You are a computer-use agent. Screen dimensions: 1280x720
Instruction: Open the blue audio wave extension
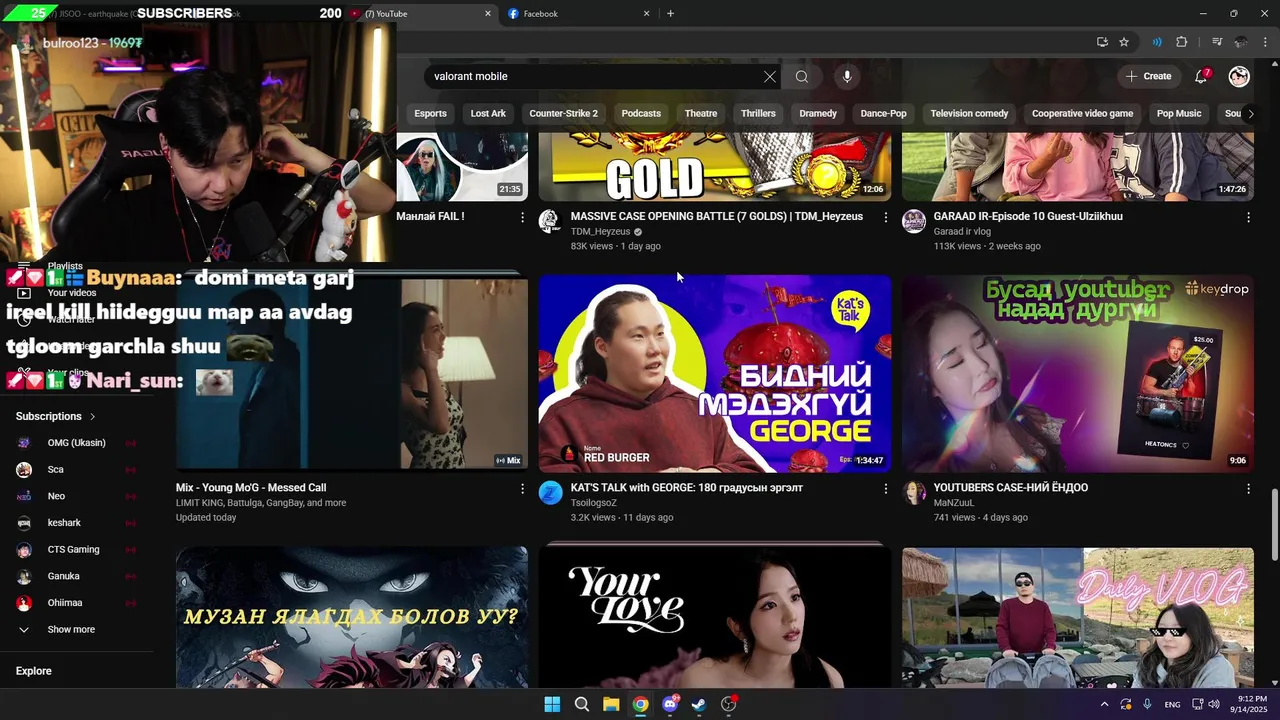[1157, 42]
